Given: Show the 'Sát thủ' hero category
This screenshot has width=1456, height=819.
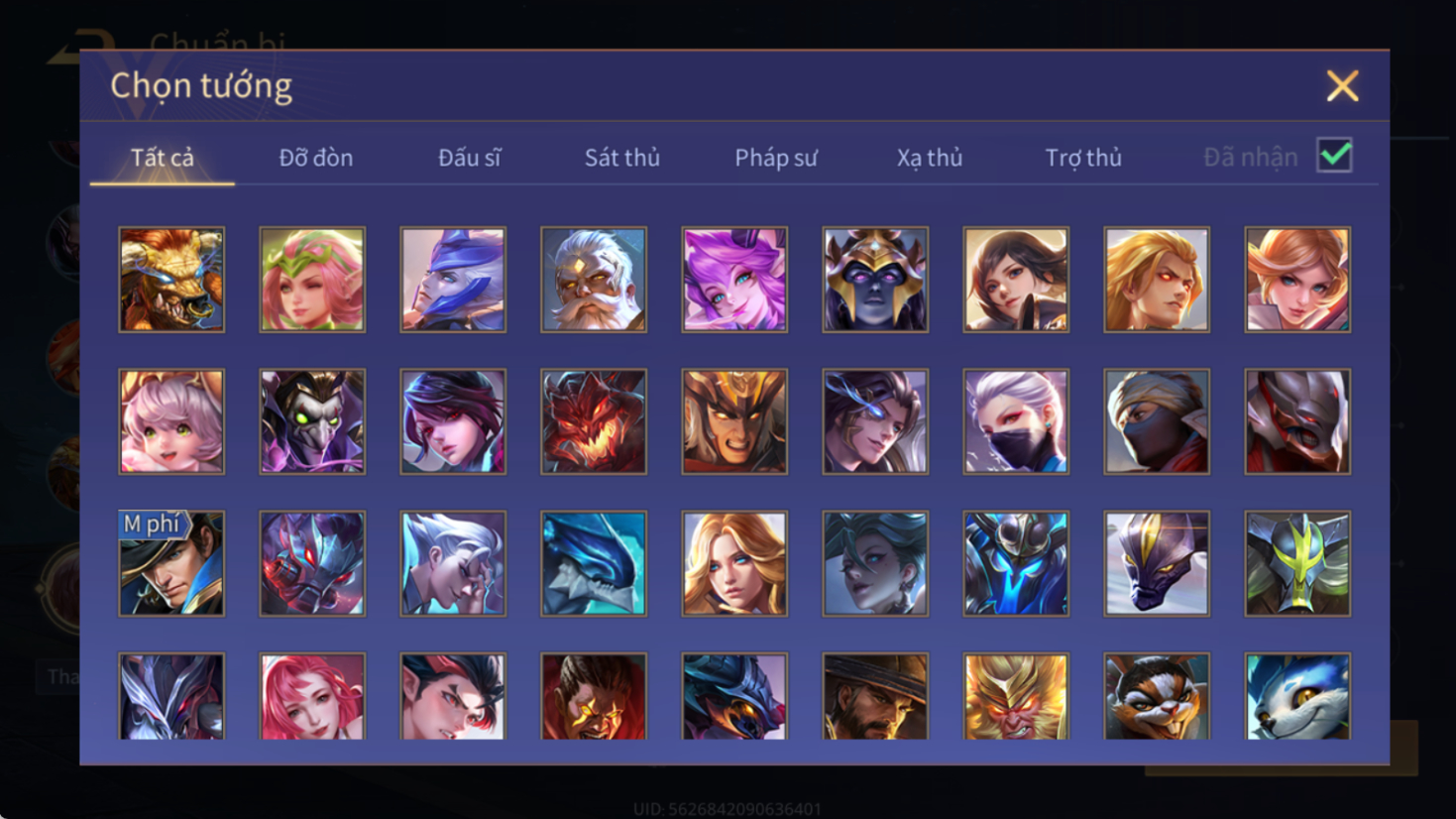Looking at the screenshot, I should click(x=622, y=158).
